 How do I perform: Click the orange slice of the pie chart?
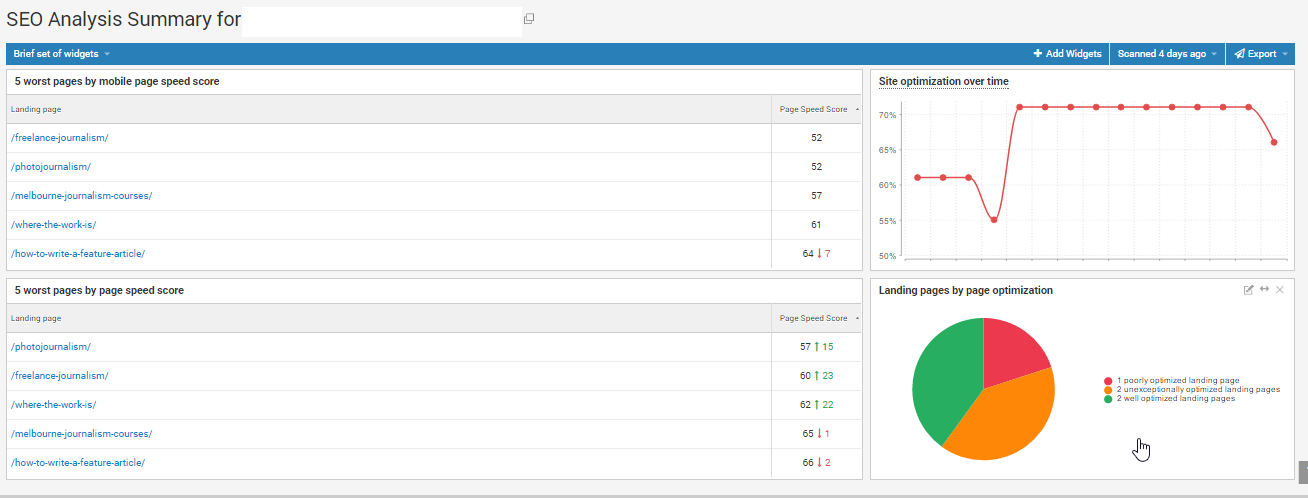(x=1005, y=420)
